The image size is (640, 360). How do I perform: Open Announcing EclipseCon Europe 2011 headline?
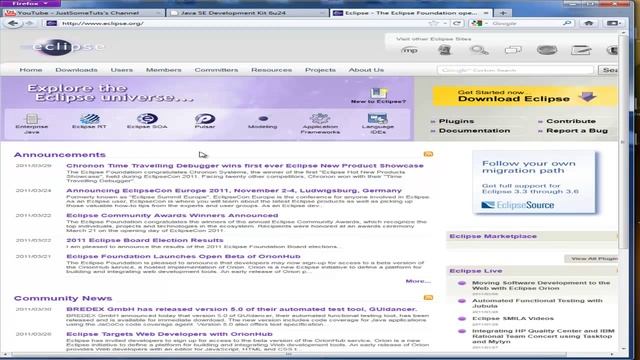tap(234, 191)
